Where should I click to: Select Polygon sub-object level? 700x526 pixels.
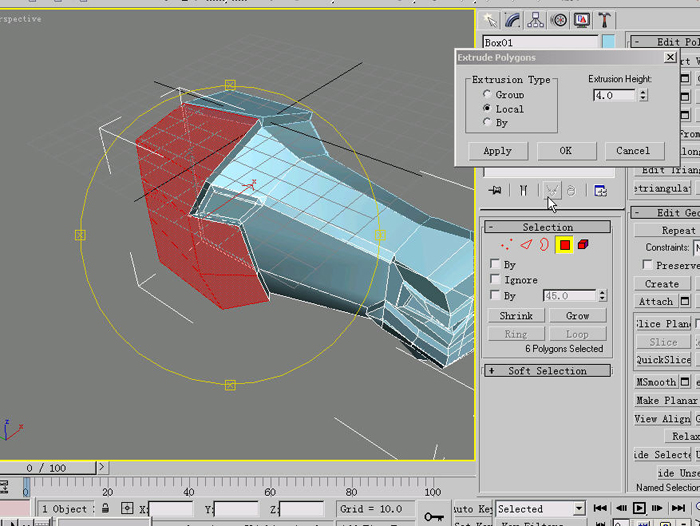(564, 245)
